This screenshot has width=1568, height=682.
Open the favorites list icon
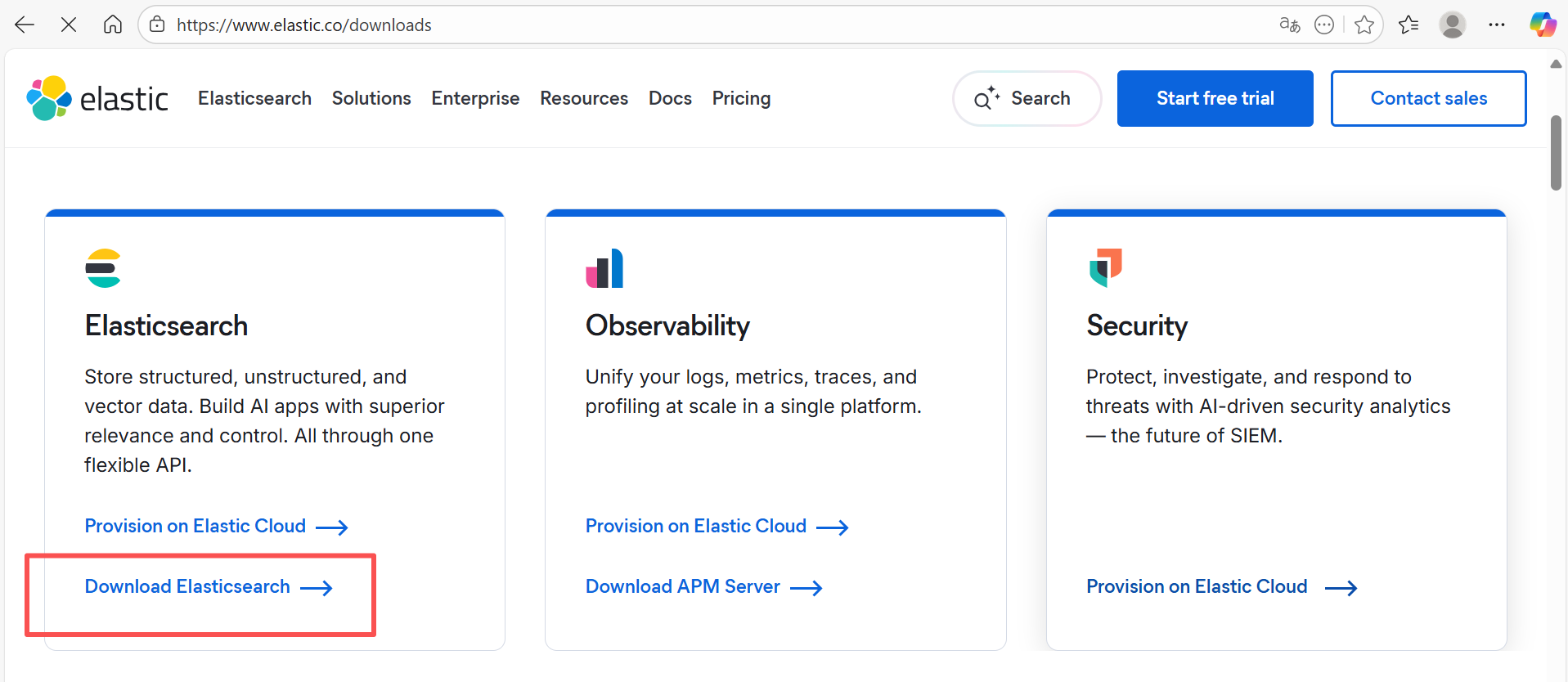tap(1409, 25)
